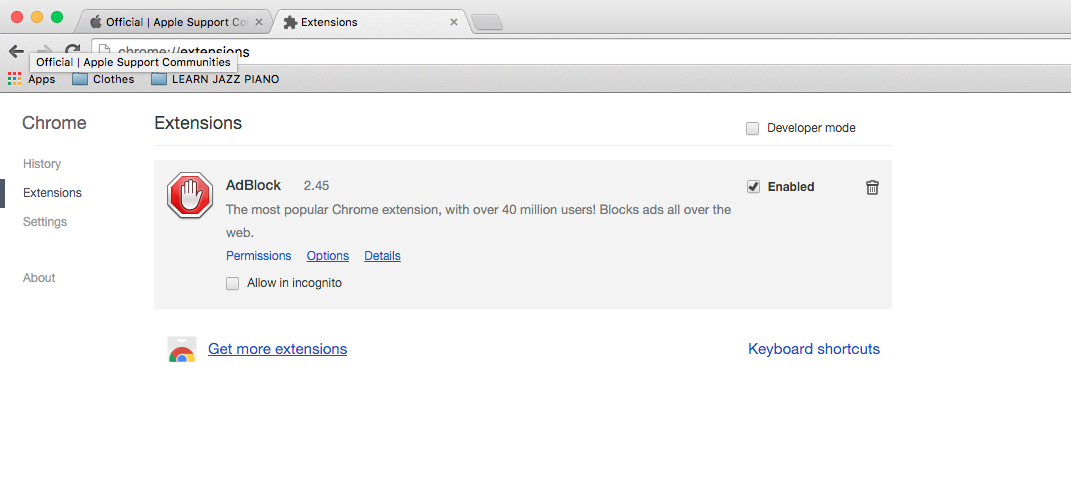Click the Keyboard shortcuts link

pos(814,349)
